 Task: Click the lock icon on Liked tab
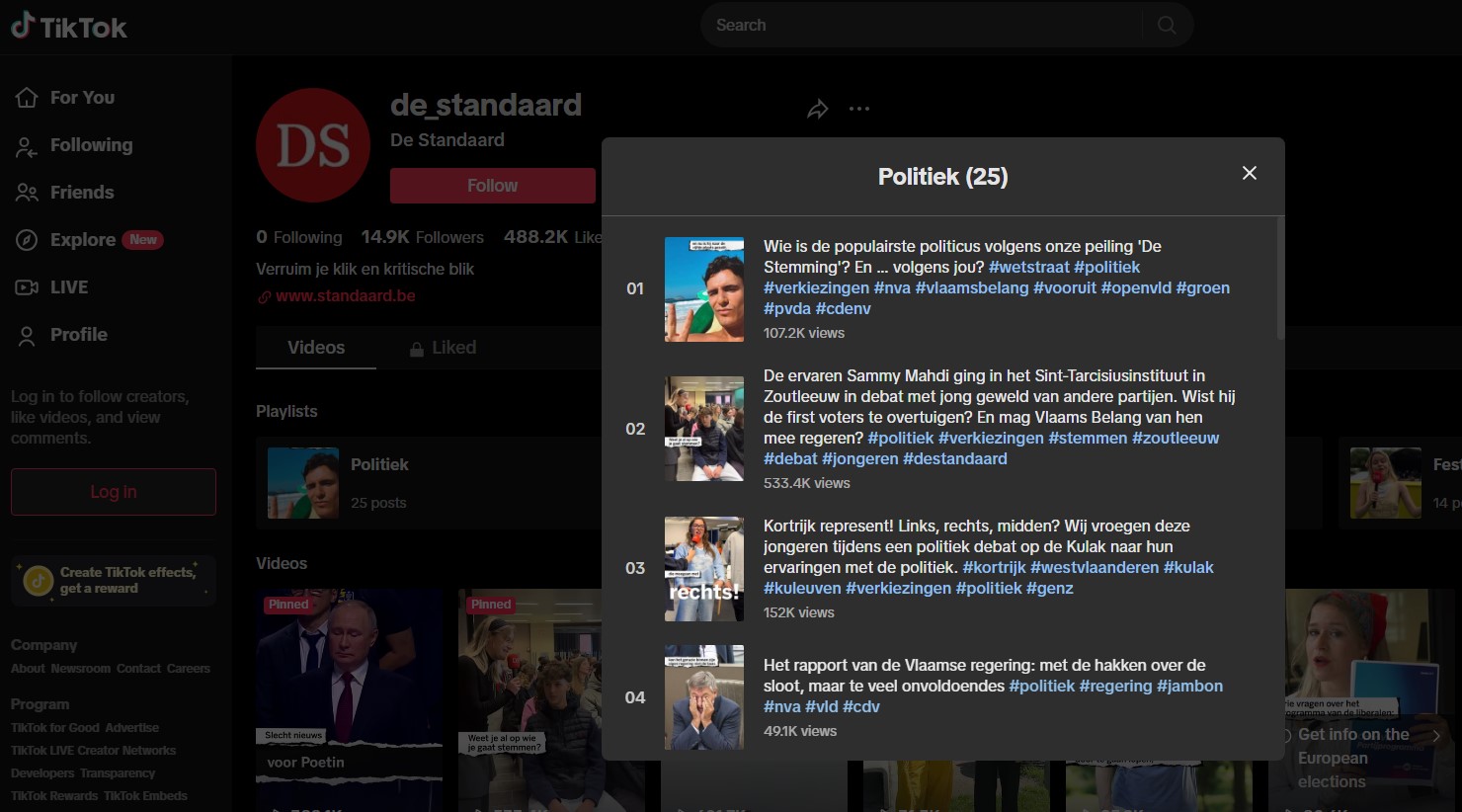pos(417,349)
